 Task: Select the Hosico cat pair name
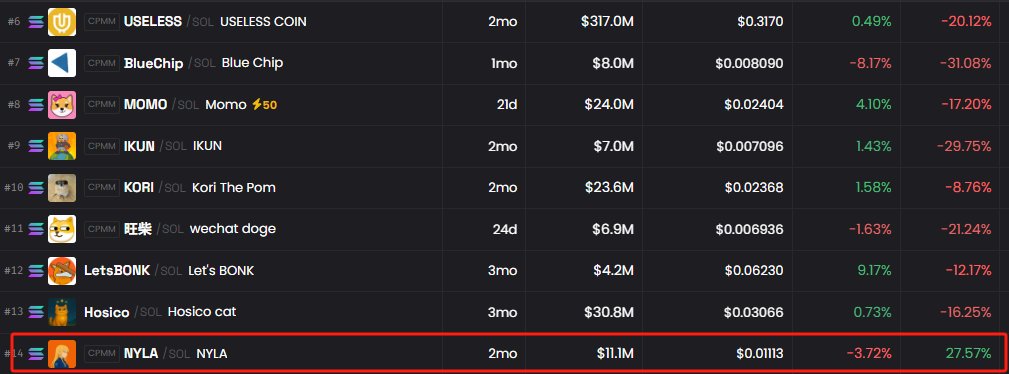202,312
